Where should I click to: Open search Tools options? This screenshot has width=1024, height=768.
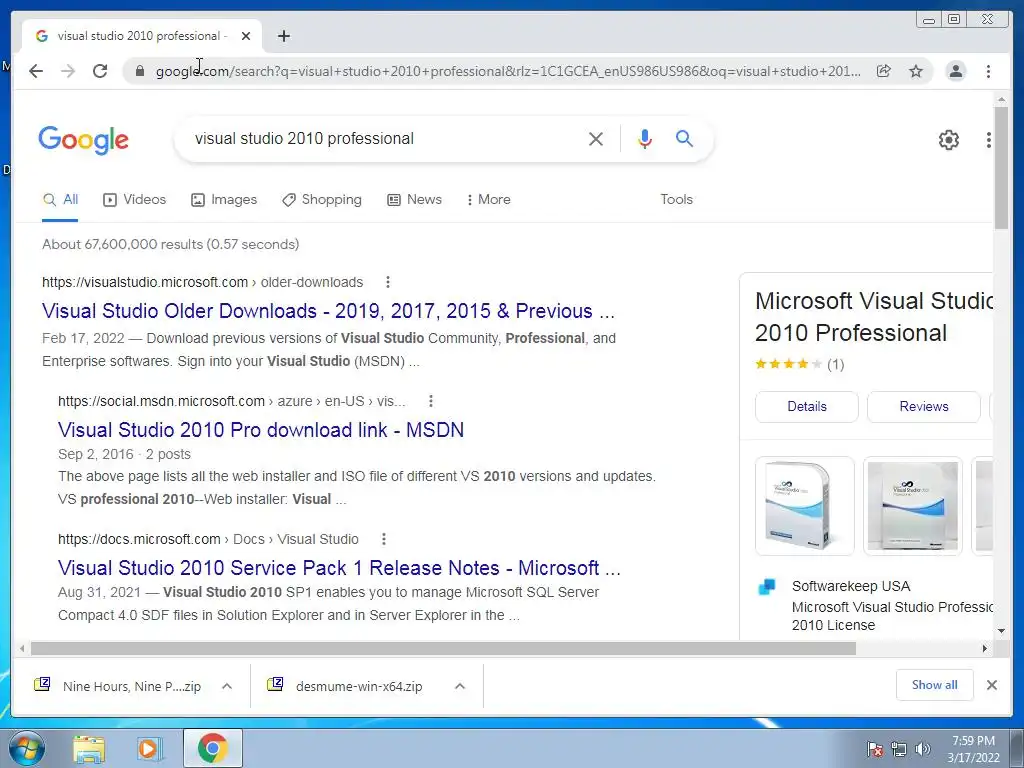676,200
